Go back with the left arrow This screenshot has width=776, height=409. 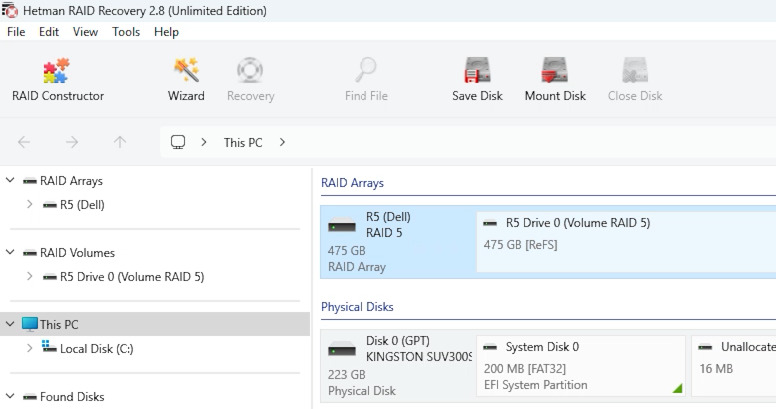pos(24,143)
